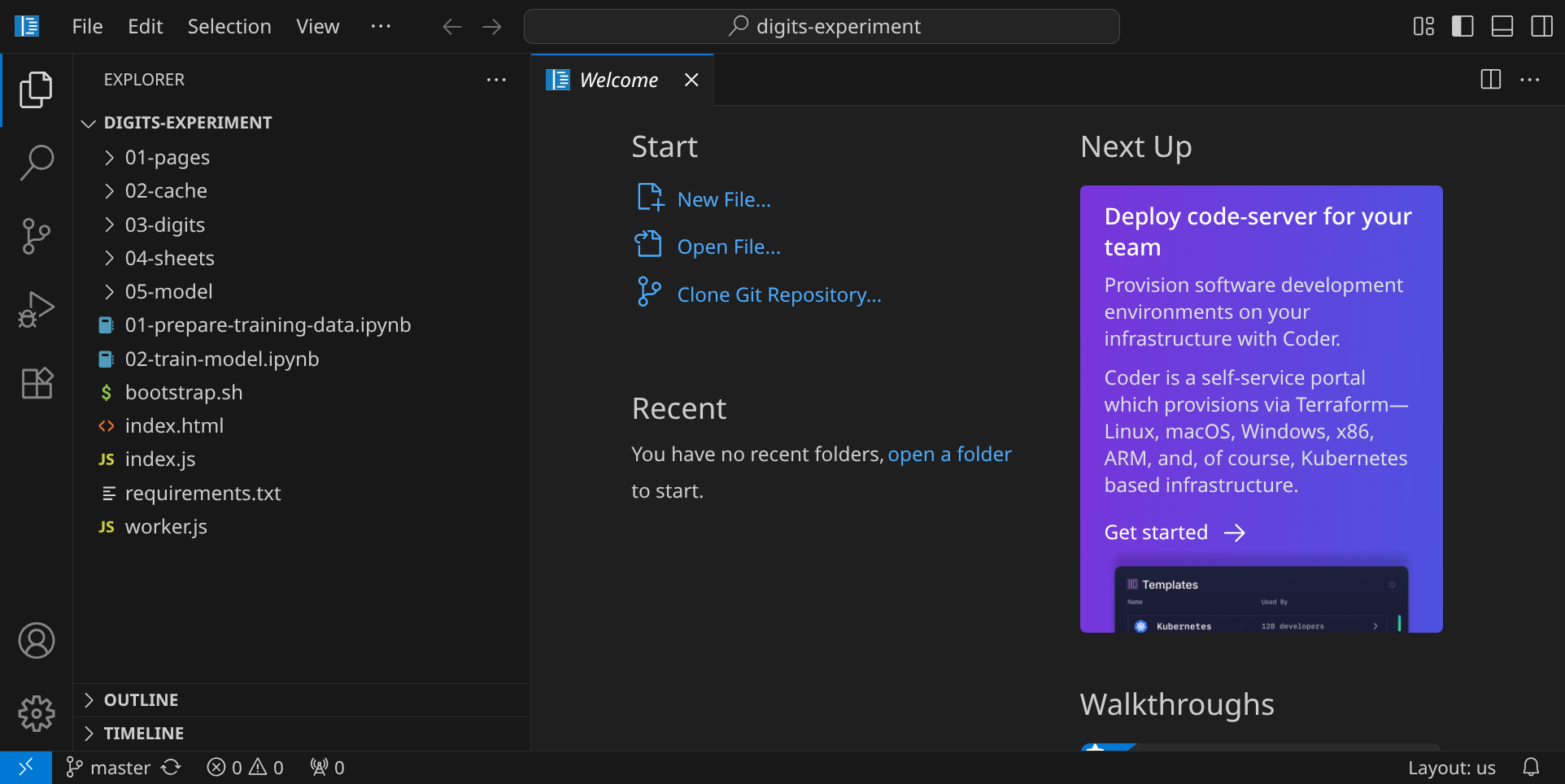Click the Clone Git Repository link

pos(778,295)
